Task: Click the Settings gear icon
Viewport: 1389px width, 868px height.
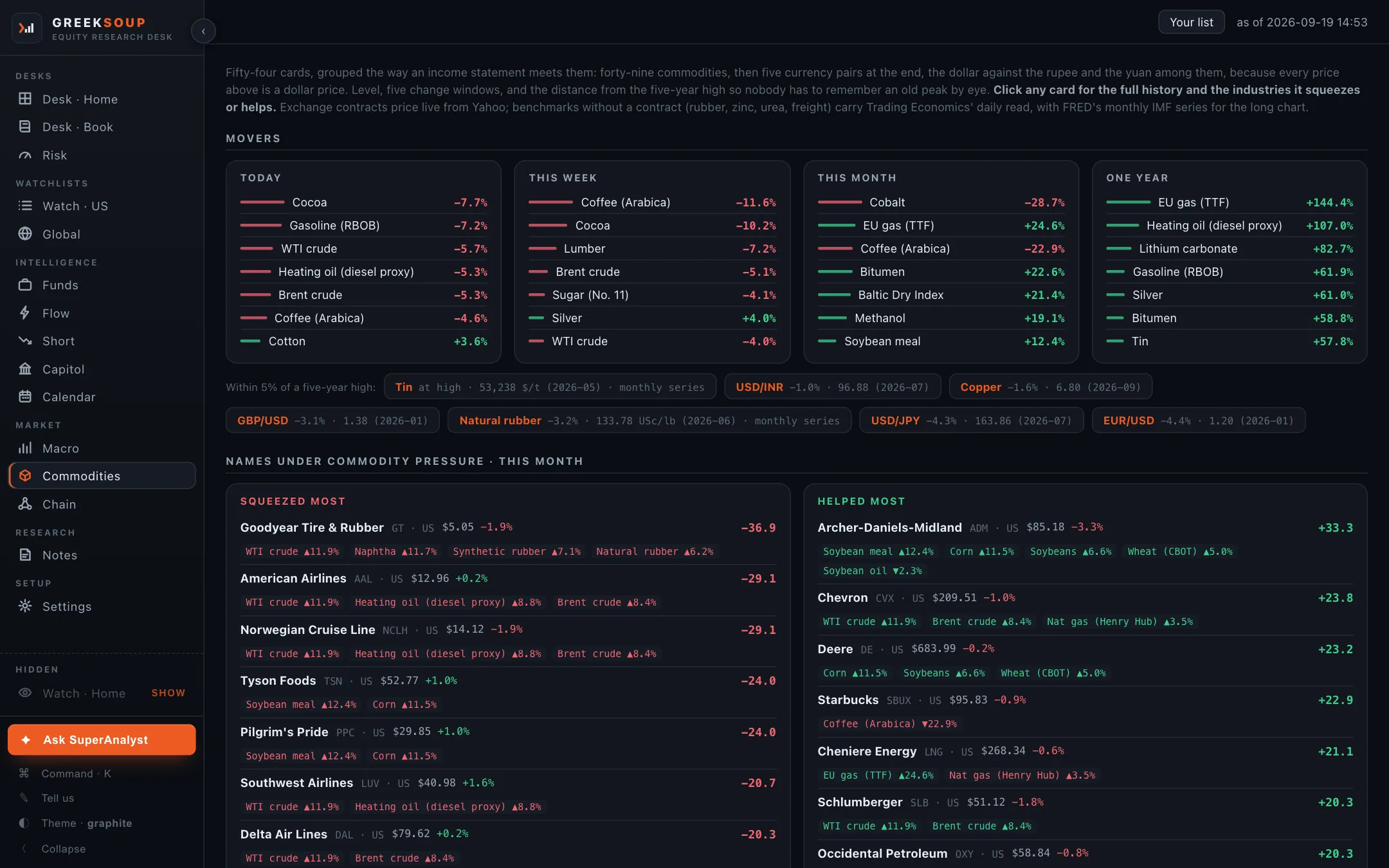Action: click(x=25, y=606)
